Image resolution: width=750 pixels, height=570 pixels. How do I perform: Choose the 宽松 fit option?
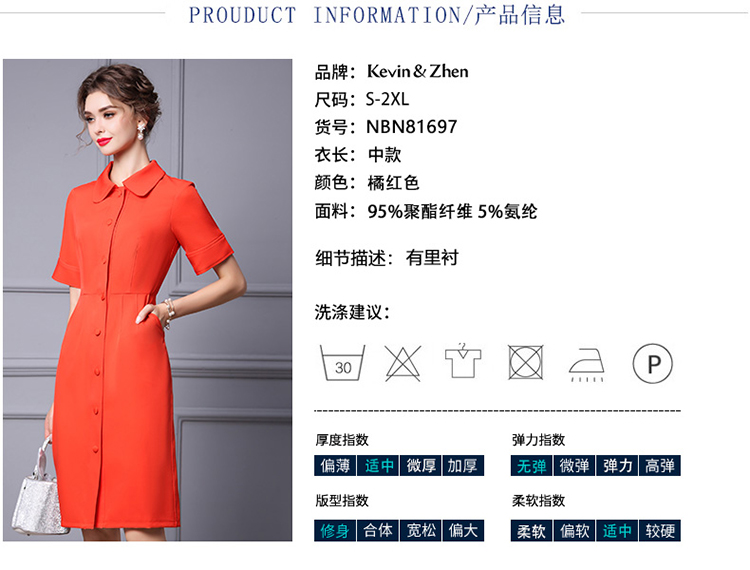pos(421,531)
